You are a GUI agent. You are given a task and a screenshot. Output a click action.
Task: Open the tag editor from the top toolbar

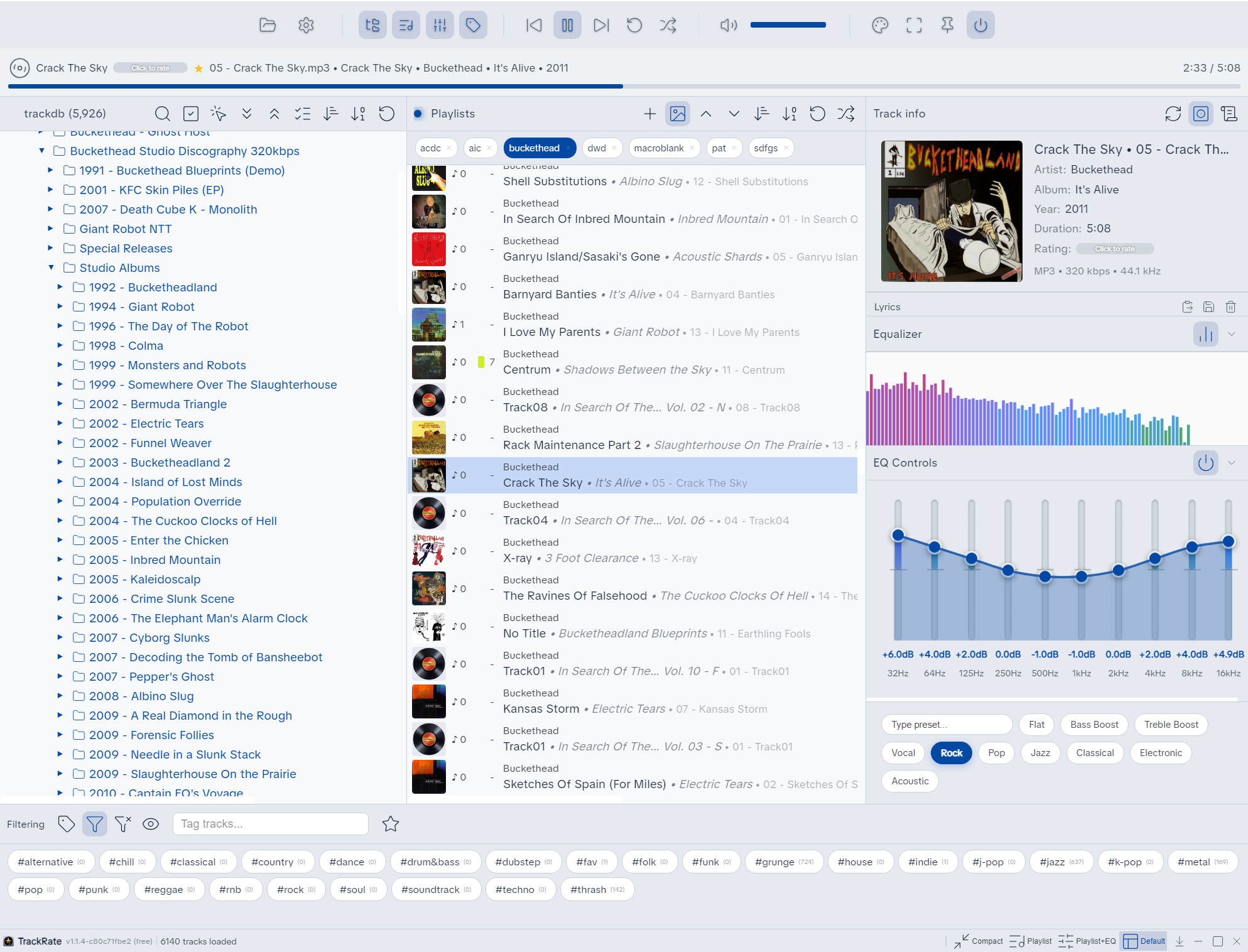click(x=474, y=25)
